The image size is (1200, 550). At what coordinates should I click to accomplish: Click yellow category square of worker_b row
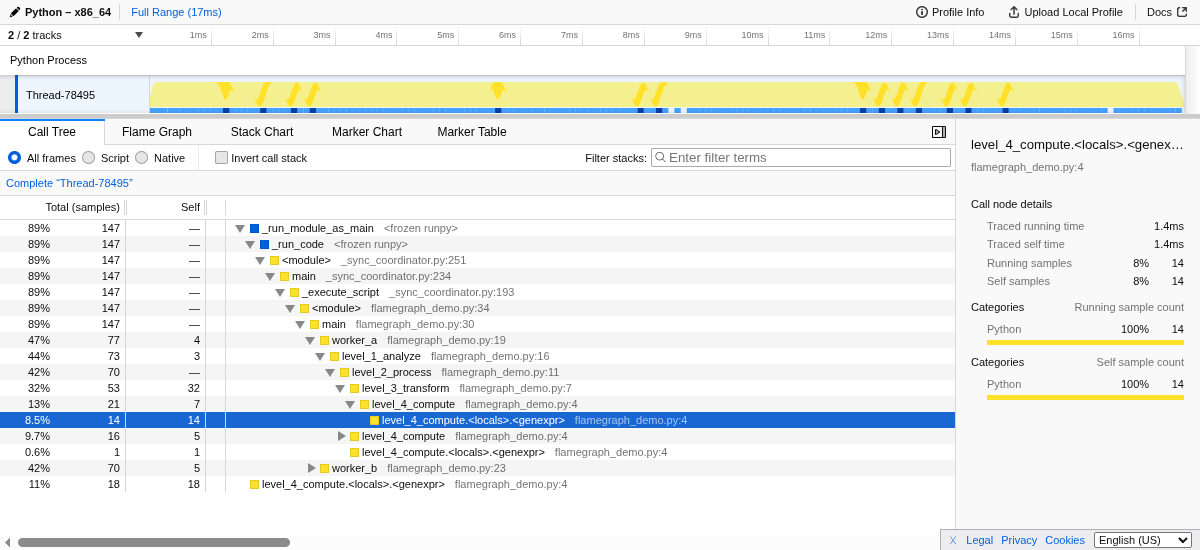324,468
